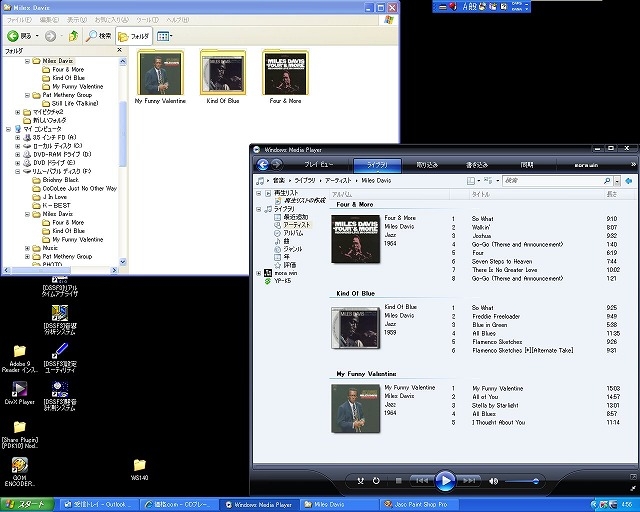This screenshot has width=640, height=512.
Task: Sort by the アルバム column header
Action: [389, 194]
